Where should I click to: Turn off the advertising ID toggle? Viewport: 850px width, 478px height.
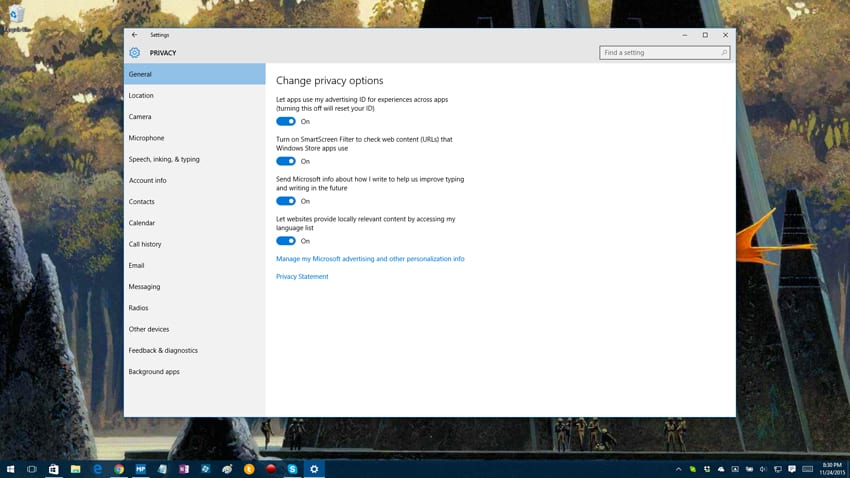(x=286, y=121)
